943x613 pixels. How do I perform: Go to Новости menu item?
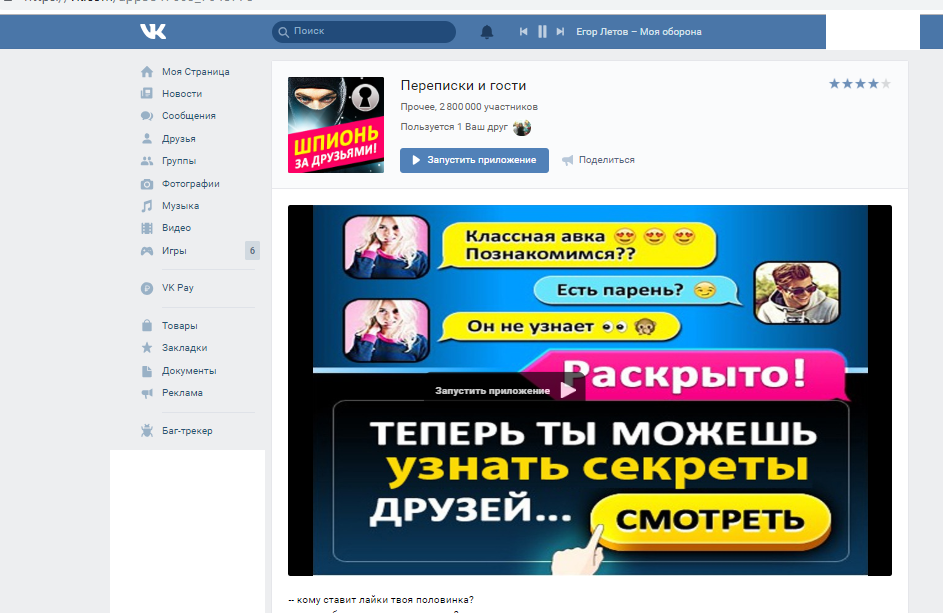pyautogui.click(x=182, y=94)
